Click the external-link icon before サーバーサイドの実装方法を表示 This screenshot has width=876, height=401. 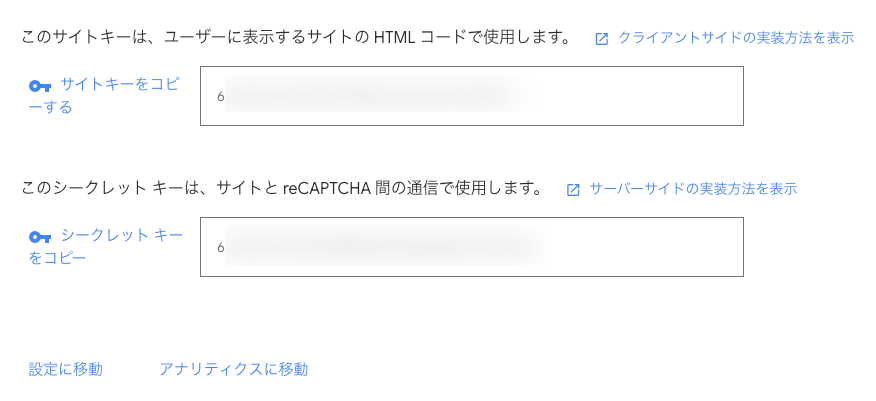point(573,189)
